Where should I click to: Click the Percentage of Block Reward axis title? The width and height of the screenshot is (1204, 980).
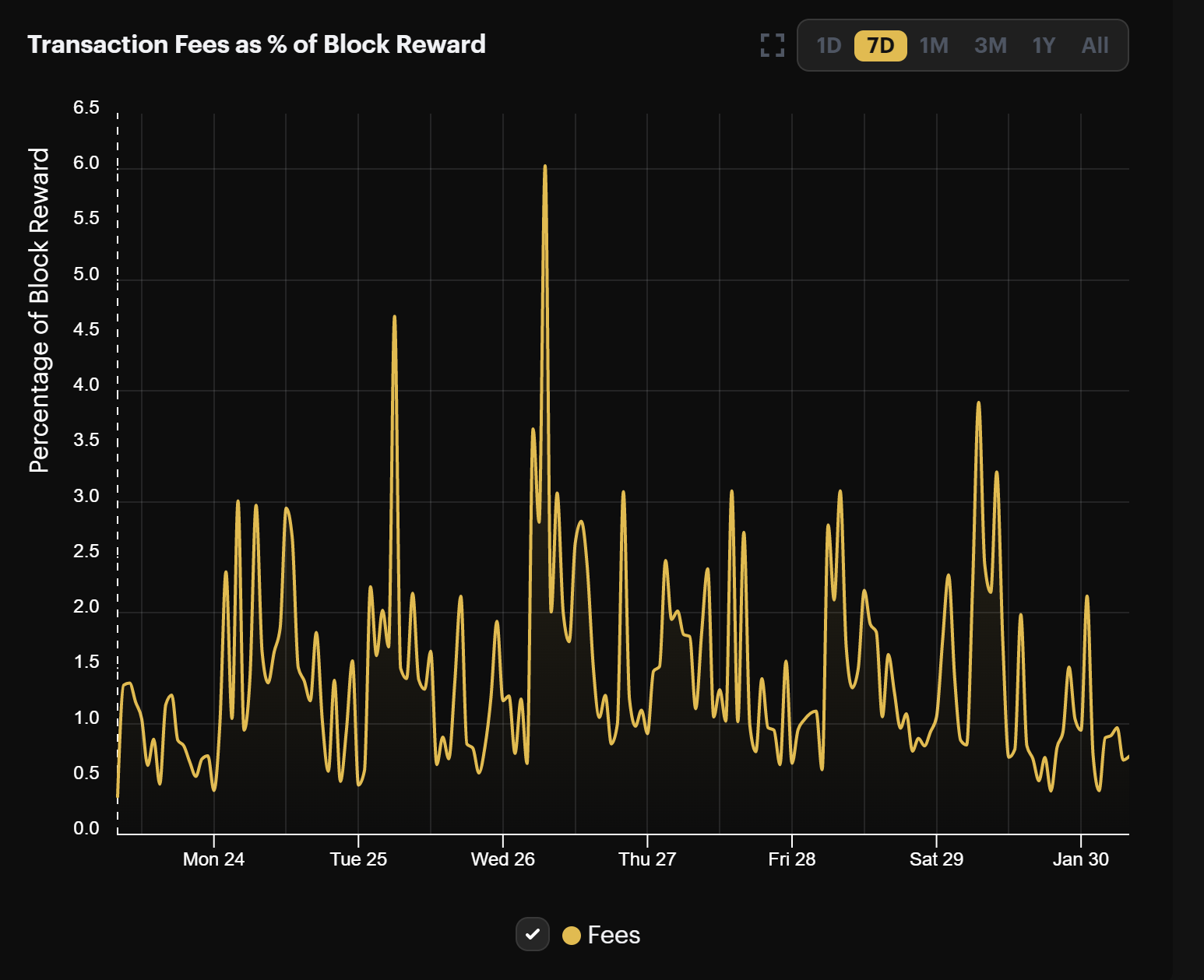[39, 310]
